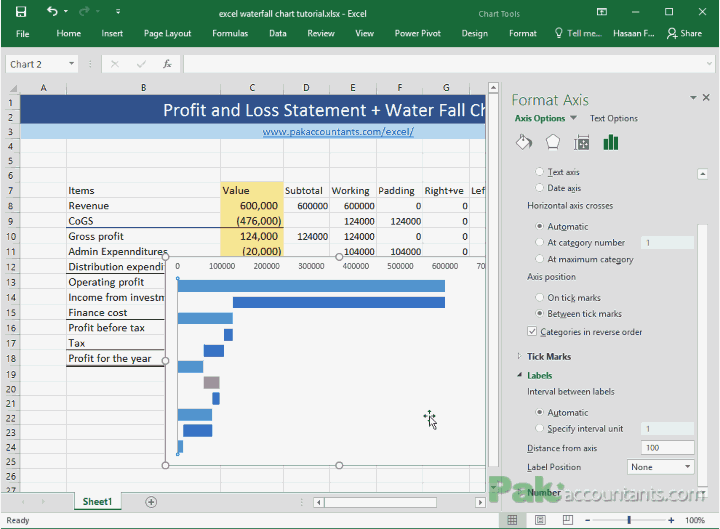Screen dimensions: 720x529
Task: Switch to Normal view
Action: coord(512,520)
